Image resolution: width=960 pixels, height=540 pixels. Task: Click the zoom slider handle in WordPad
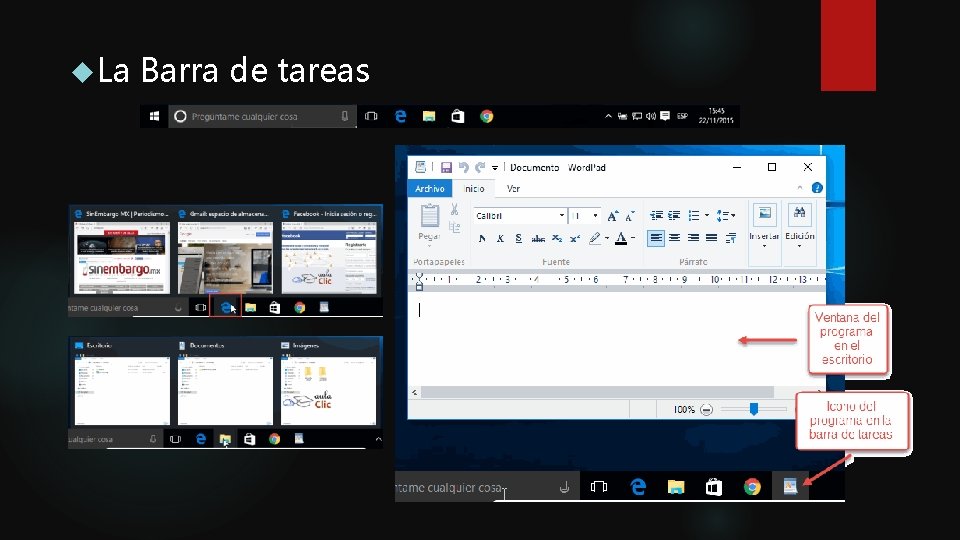(754, 409)
